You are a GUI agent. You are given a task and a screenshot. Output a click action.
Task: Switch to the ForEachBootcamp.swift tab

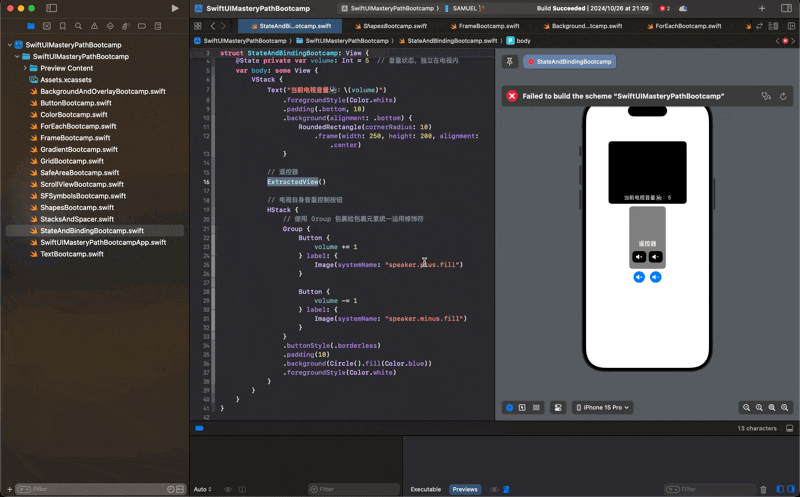(x=684, y=26)
